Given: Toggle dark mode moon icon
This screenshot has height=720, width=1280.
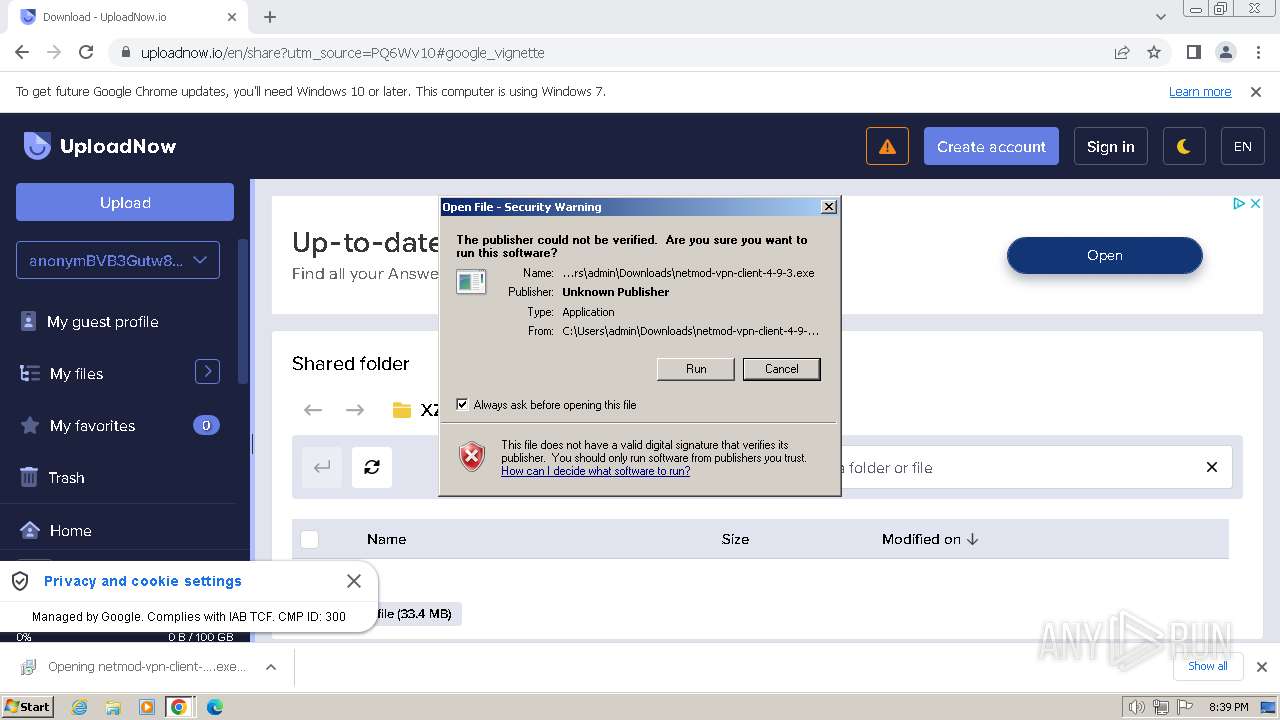Looking at the screenshot, I should (1184, 146).
